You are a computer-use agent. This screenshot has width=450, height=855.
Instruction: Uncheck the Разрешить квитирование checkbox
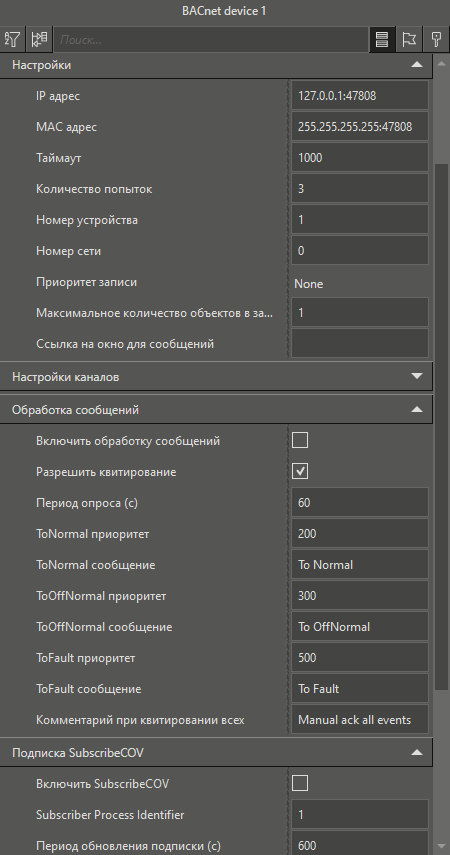300,471
